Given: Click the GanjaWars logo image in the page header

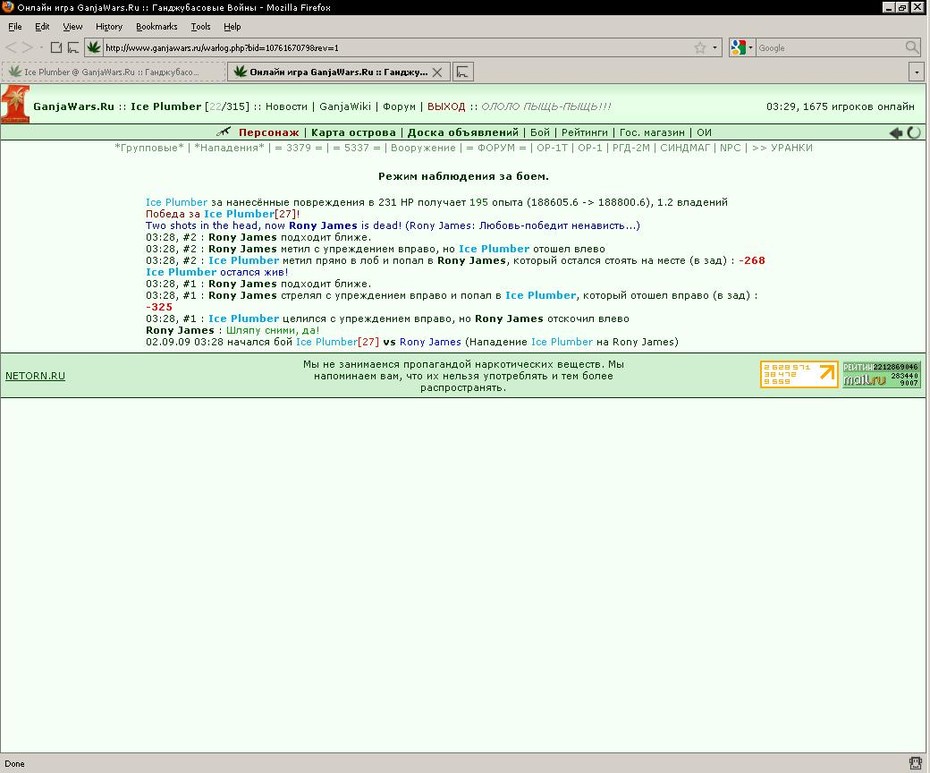Looking at the screenshot, I should (15, 104).
